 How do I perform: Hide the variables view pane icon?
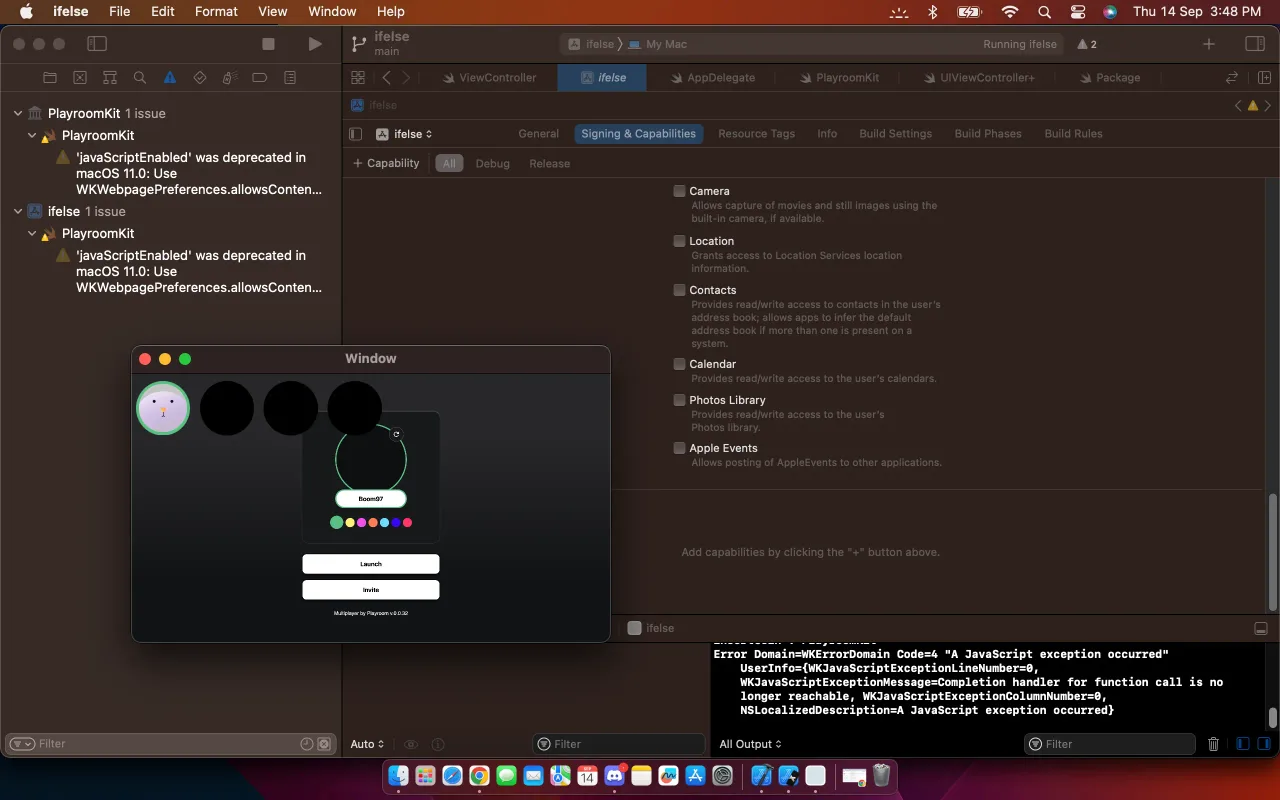coord(1242,744)
